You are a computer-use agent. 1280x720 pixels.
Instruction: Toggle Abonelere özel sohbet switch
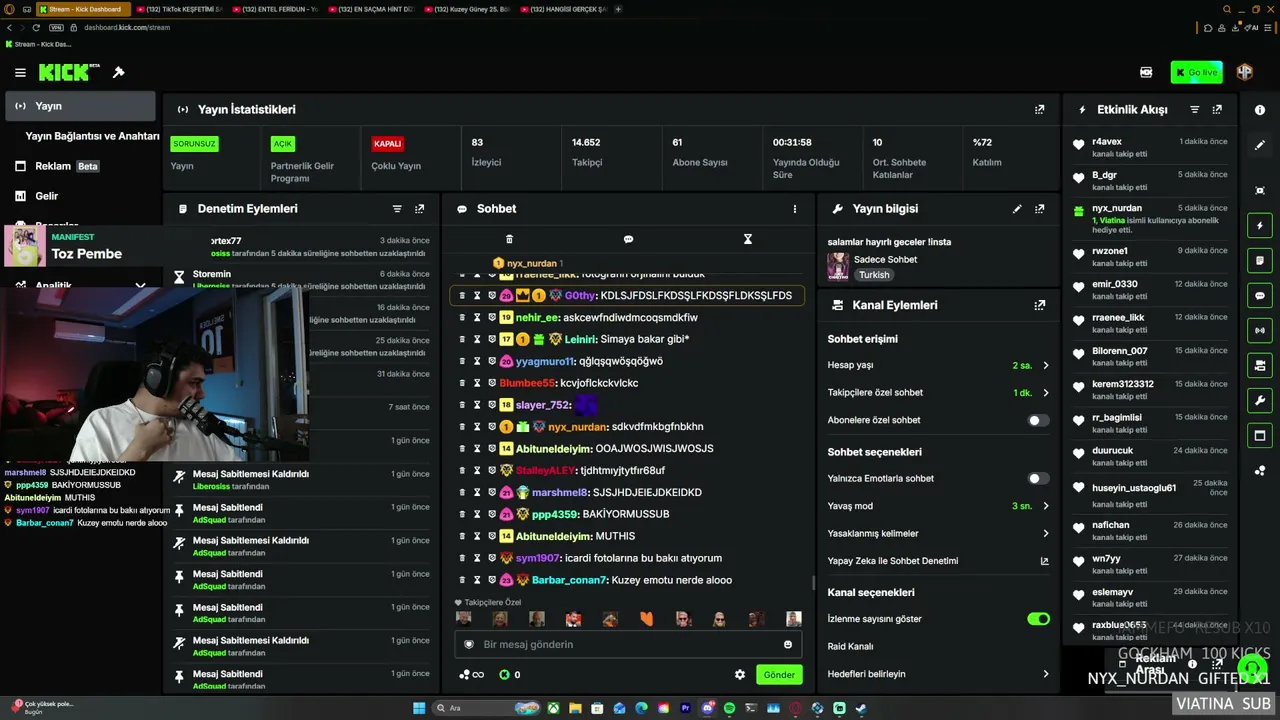pyautogui.click(x=1039, y=420)
